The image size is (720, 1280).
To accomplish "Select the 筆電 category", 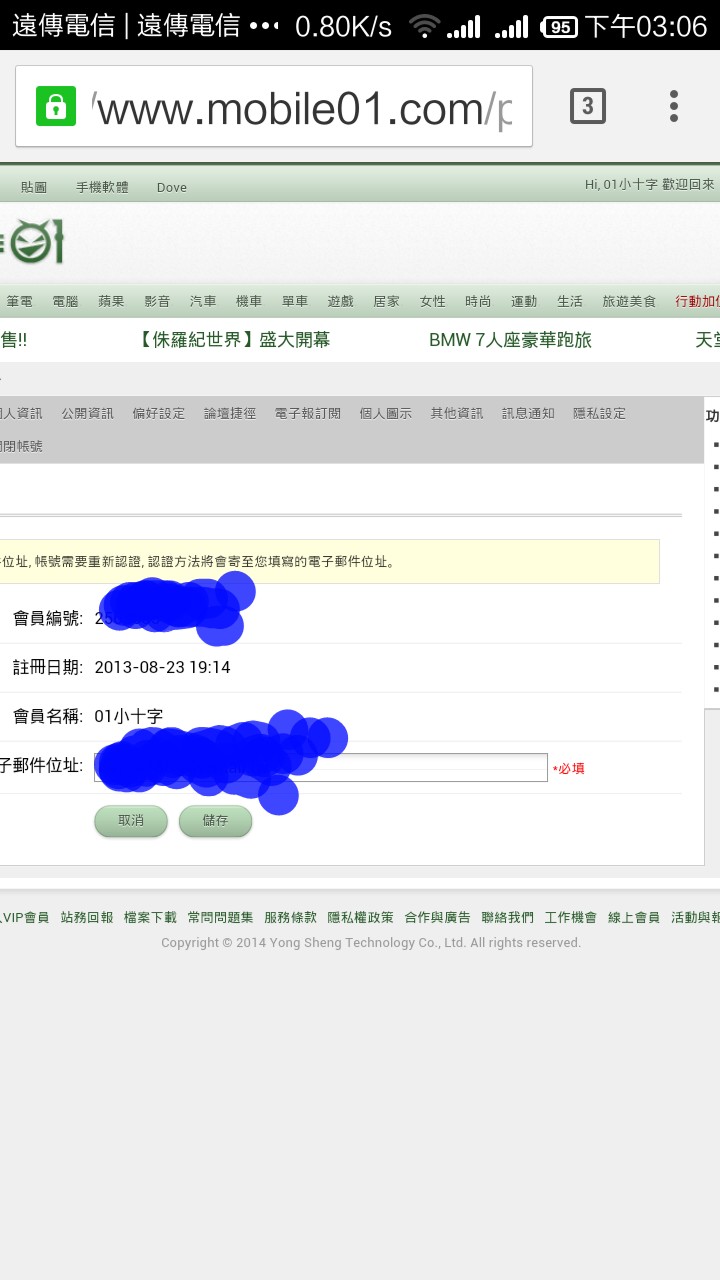I will tap(20, 301).
